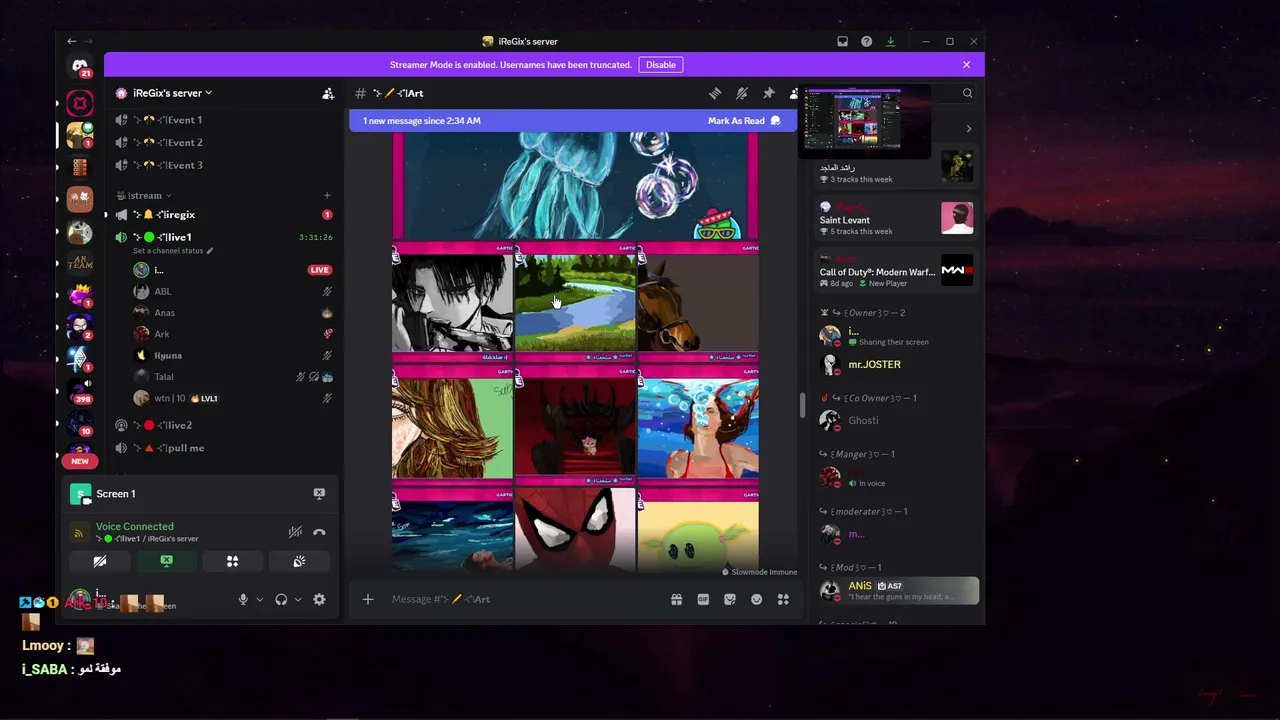Viewport: 1280px width, 720px height.
Task: Go back with the left arrow
Action: coord(71,41)
